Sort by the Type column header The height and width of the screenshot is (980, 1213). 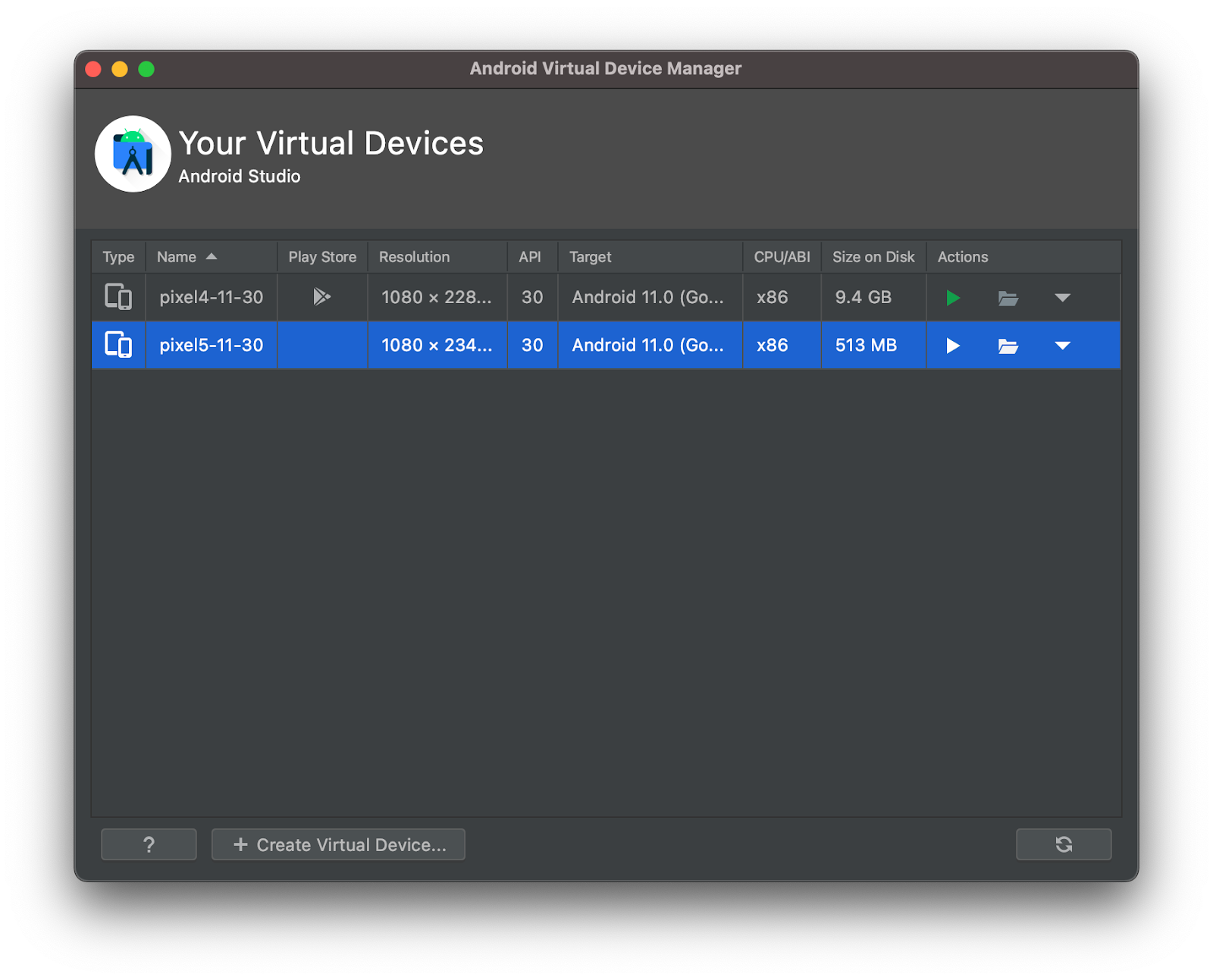point(118,257)
